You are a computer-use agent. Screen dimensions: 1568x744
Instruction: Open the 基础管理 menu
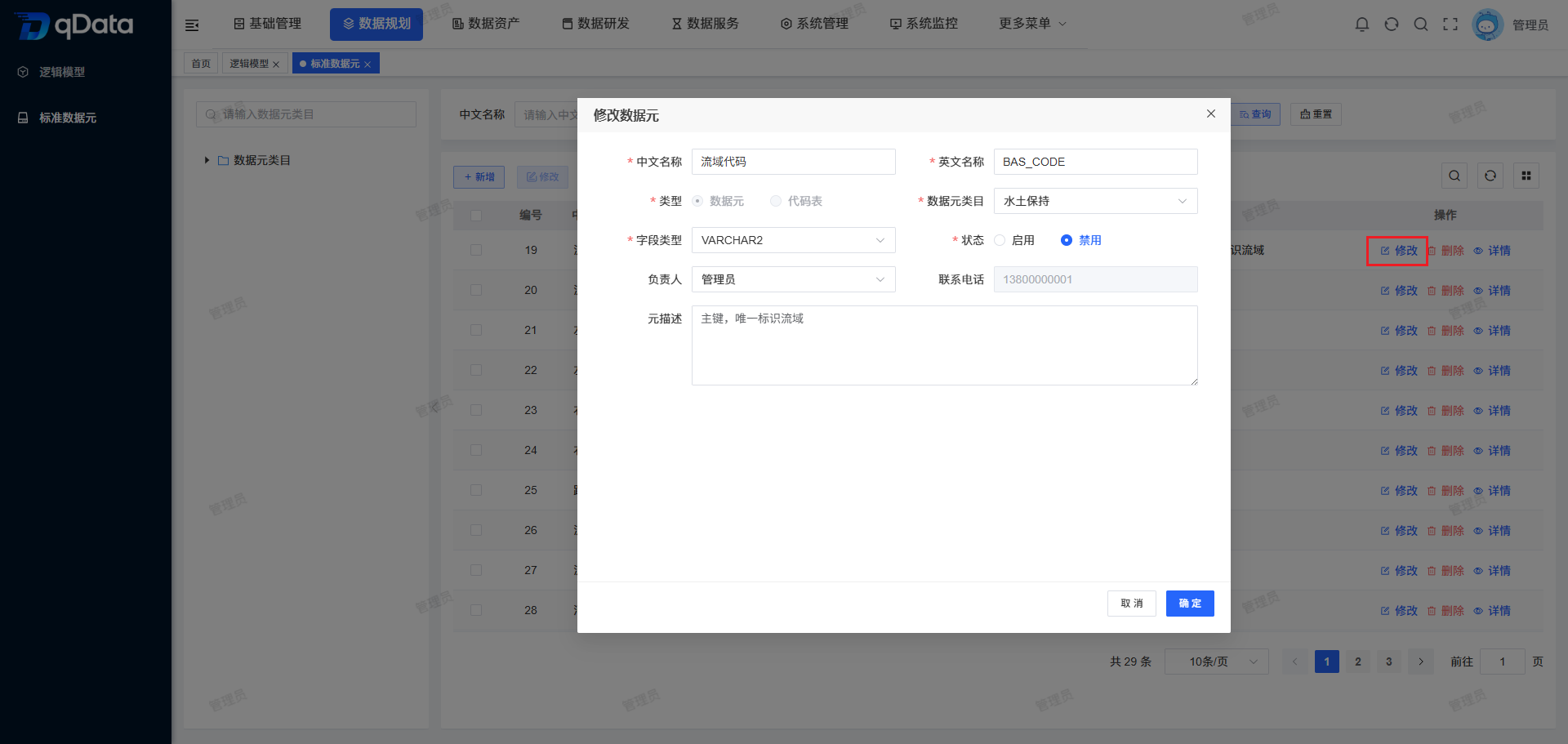268,24
